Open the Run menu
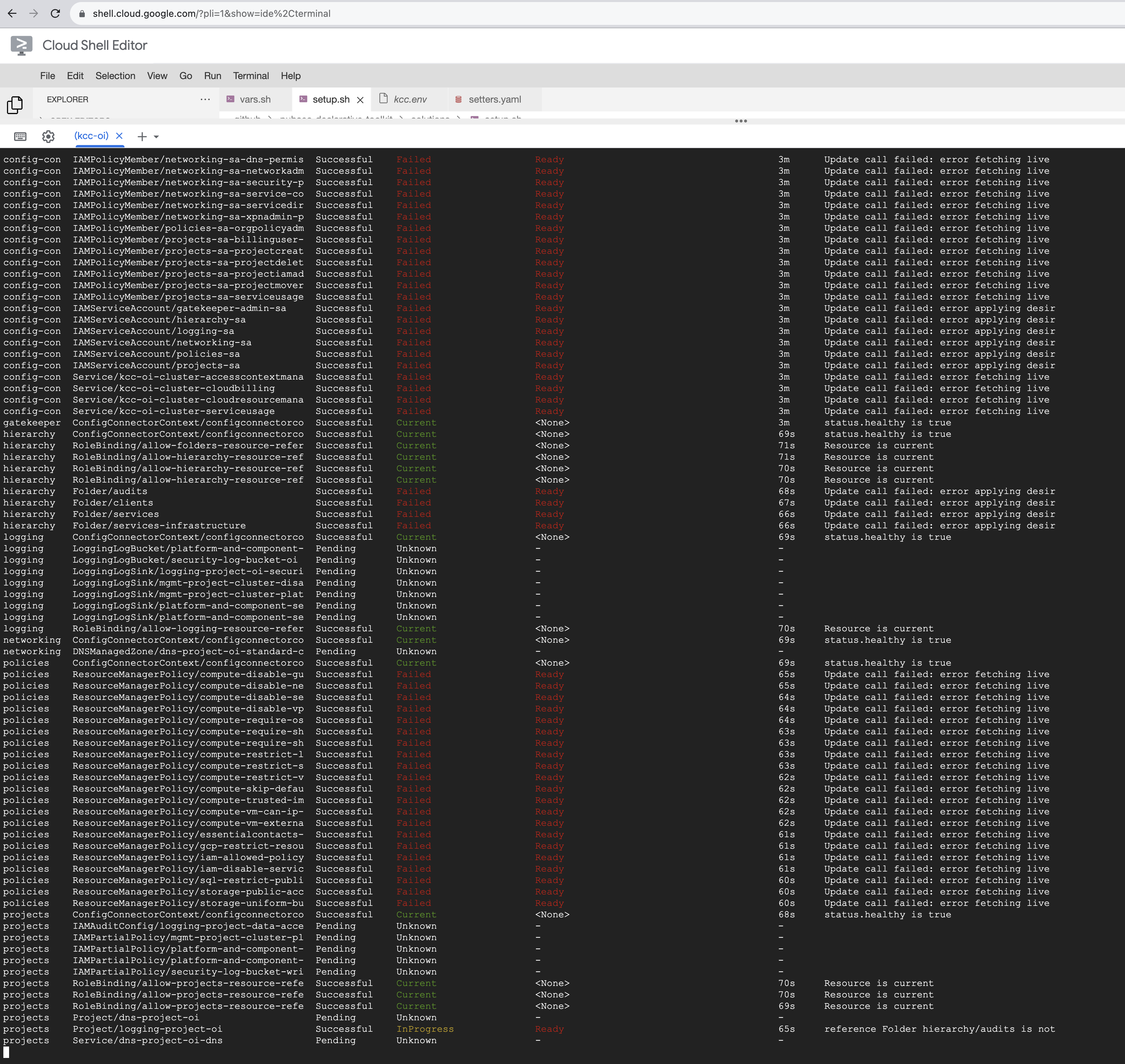The height and width of the screenshot is (1064, 1125). [x=212, y=75]
